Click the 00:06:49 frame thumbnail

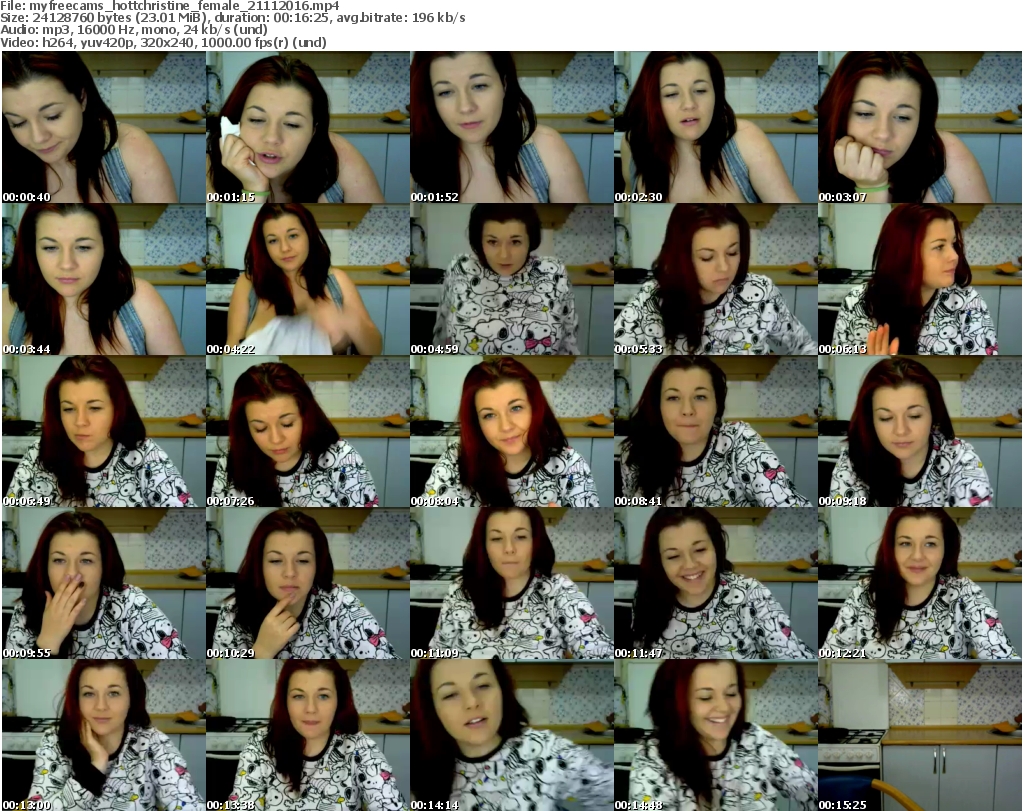pos(104,432)
